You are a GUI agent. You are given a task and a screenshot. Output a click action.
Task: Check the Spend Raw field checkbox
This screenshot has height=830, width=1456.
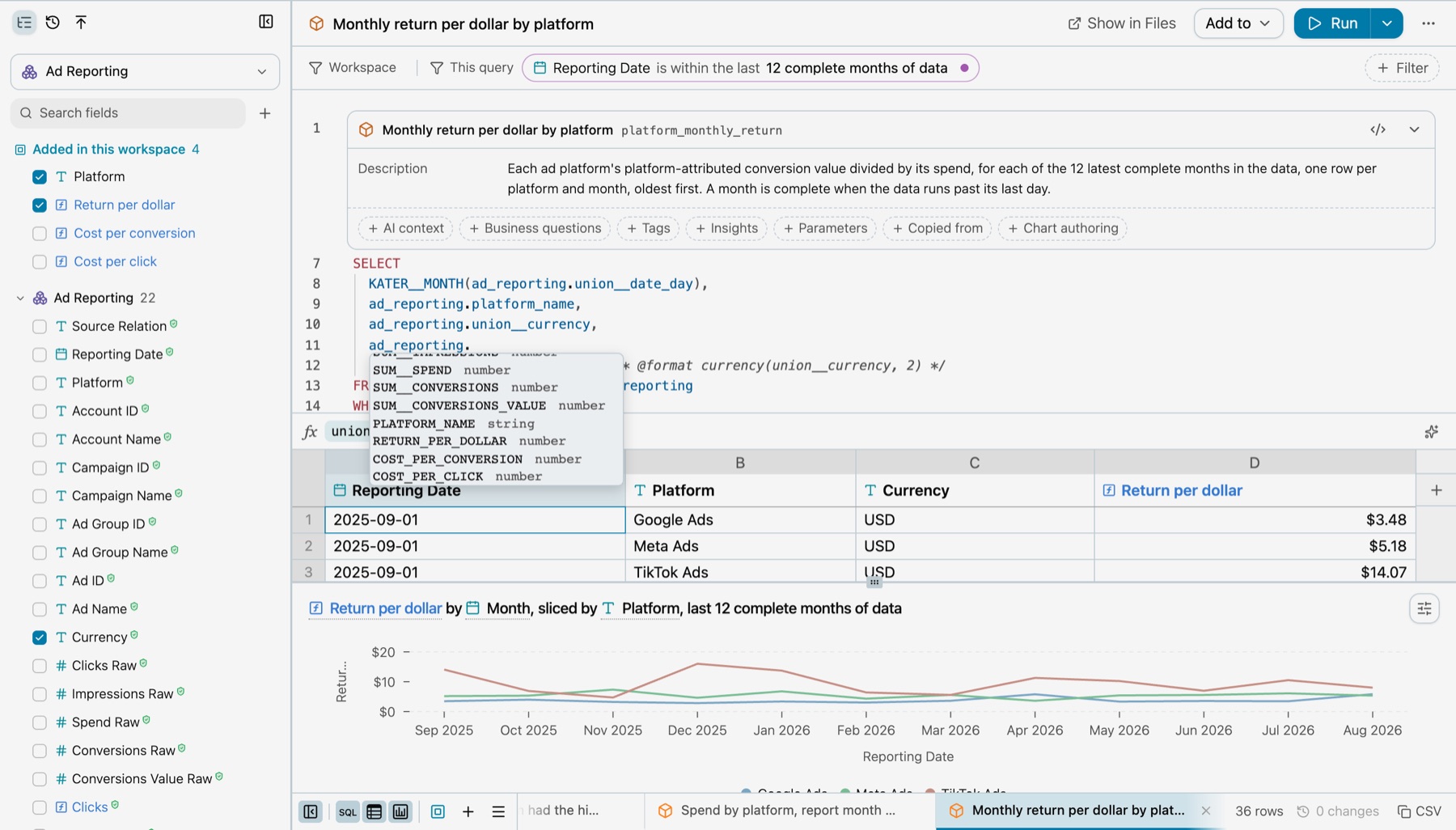pos(40,722)
